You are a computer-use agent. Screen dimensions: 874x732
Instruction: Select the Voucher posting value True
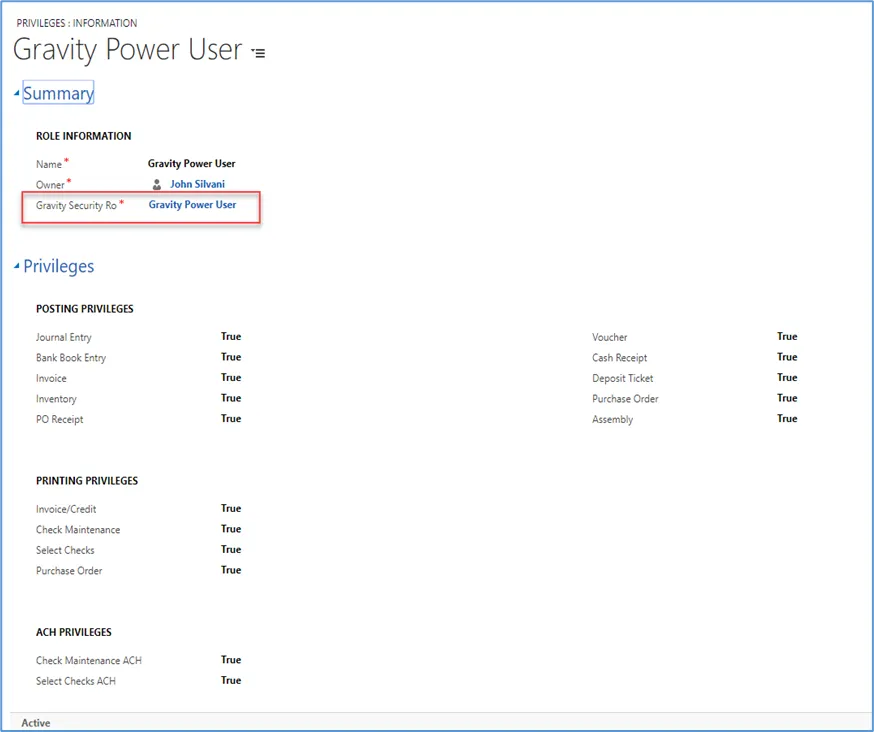tap(787, 336)
